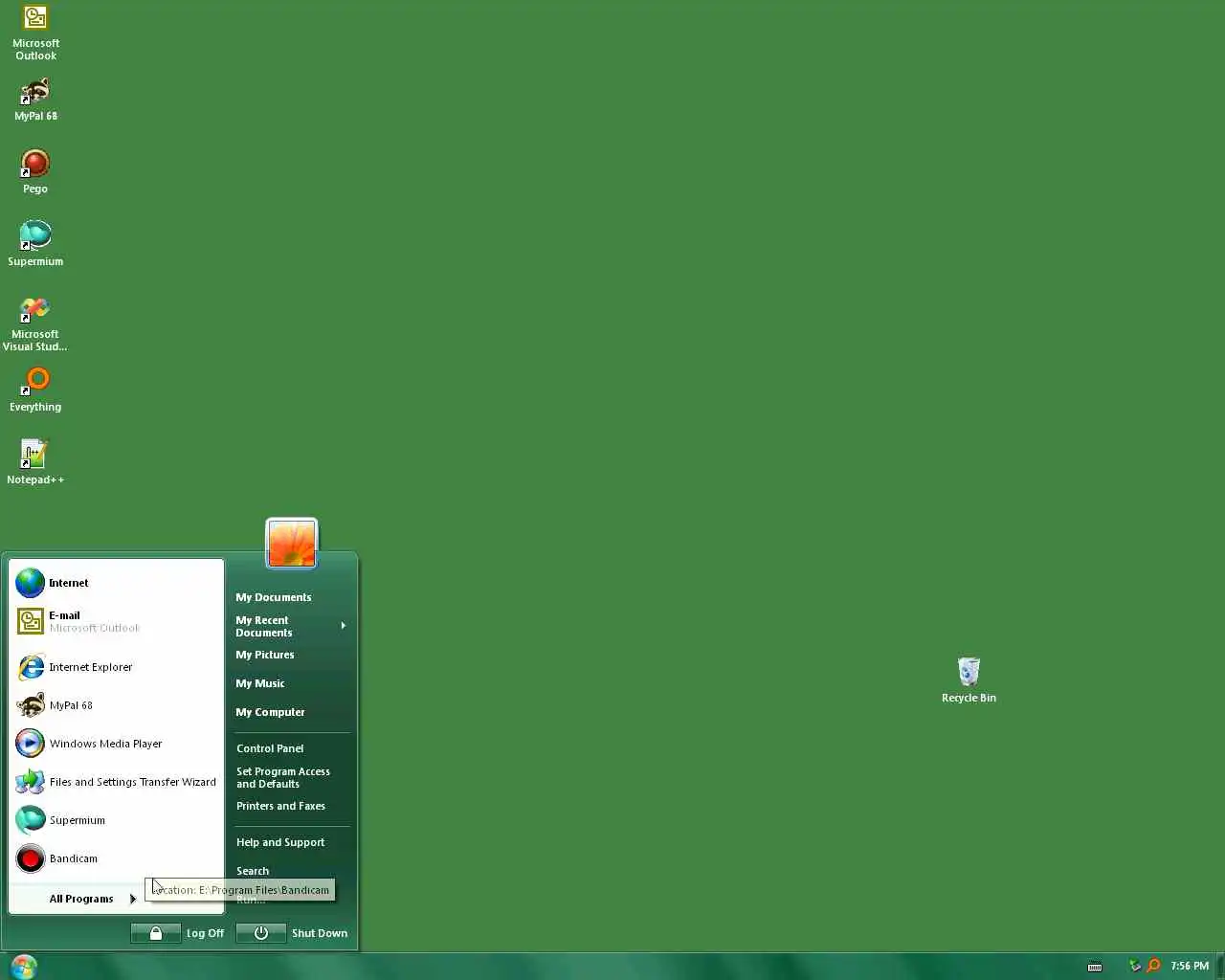Open My Computer in the Start menu
Screen dimensions: 1225x980
click(x=292, y=712)
